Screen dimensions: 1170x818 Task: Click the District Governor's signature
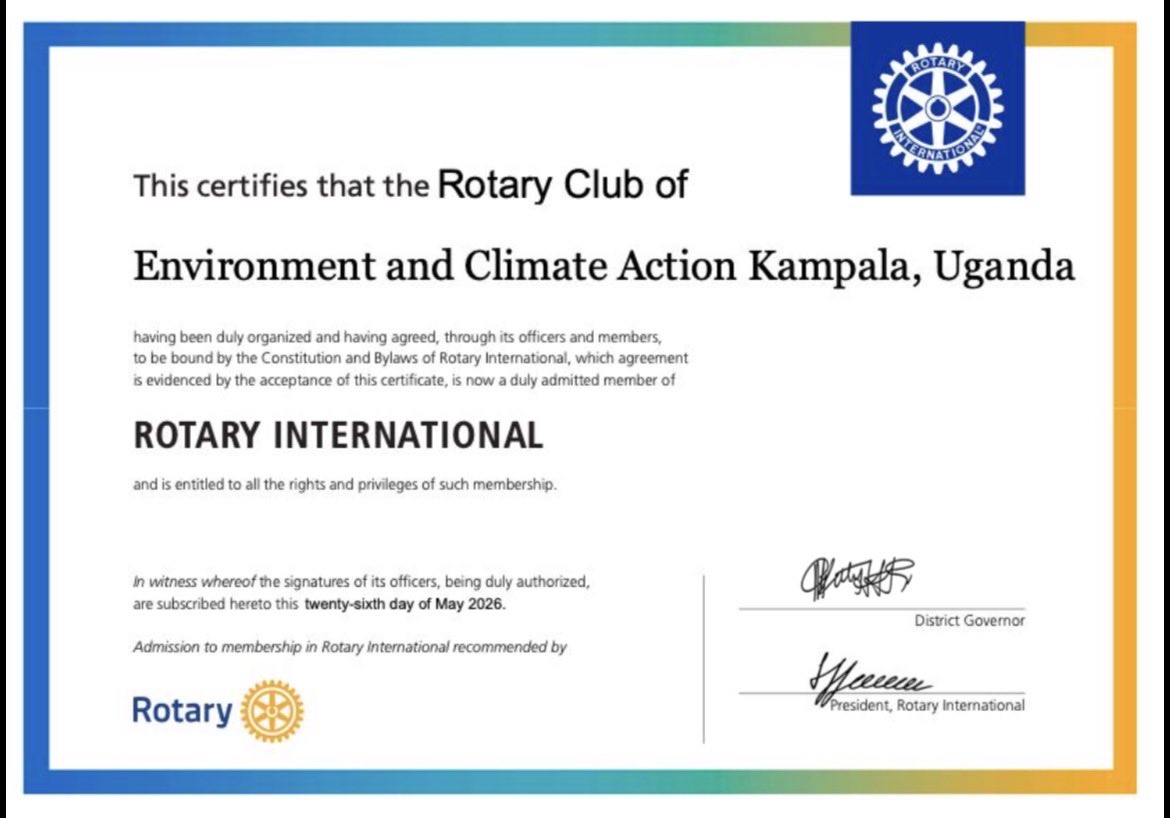tap(857, 578)
